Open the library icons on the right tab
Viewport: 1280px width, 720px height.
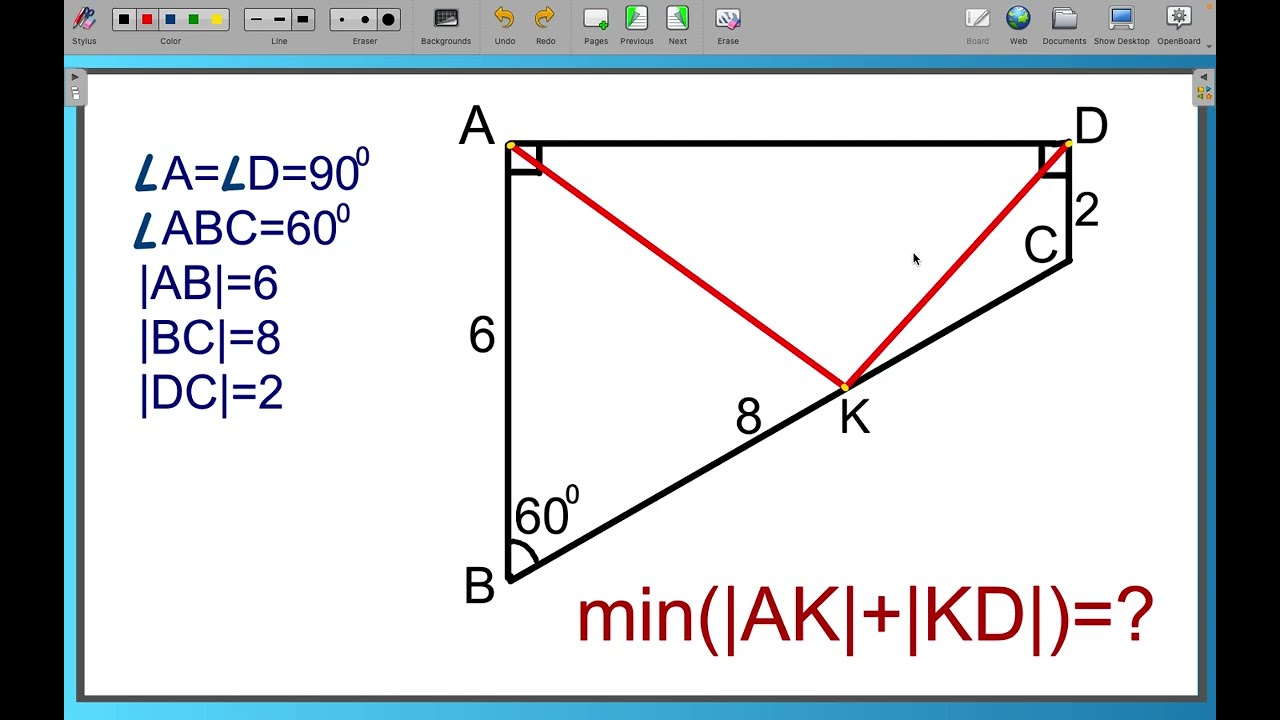[x=1204, y=94]
